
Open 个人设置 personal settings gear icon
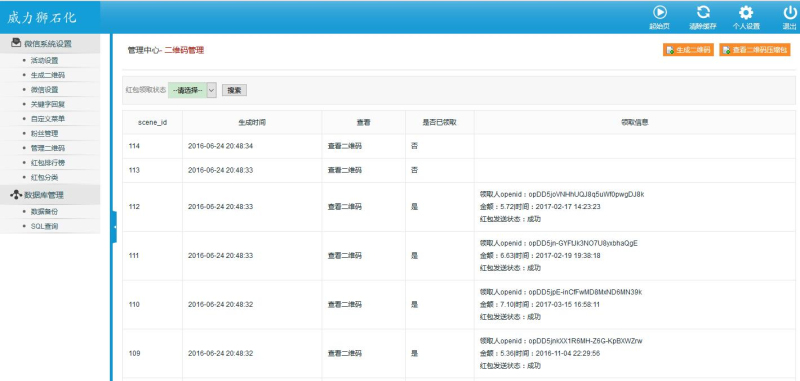pos(746,13)
